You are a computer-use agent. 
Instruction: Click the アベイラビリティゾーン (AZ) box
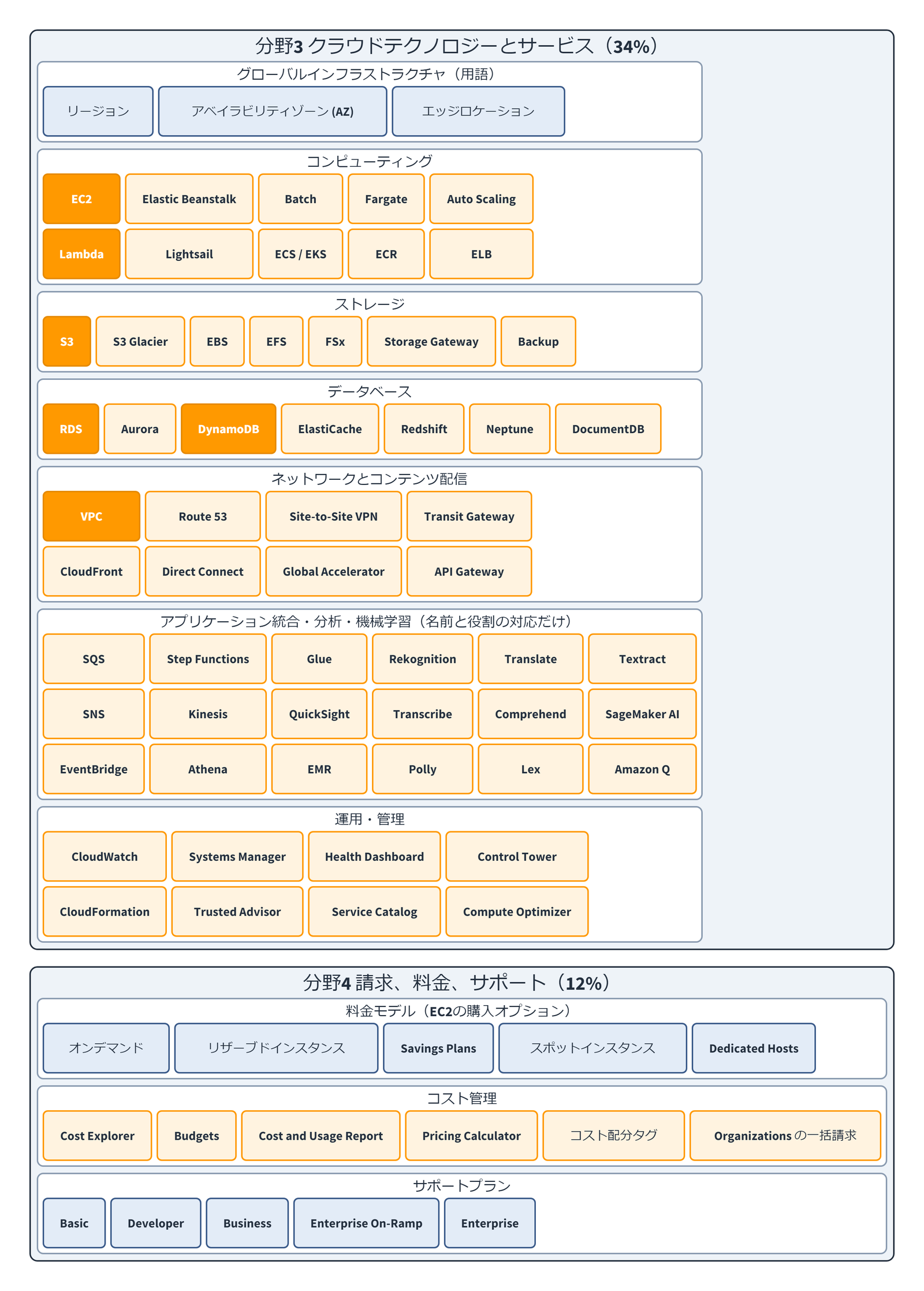pyautogui.click(x=273, y=111)
